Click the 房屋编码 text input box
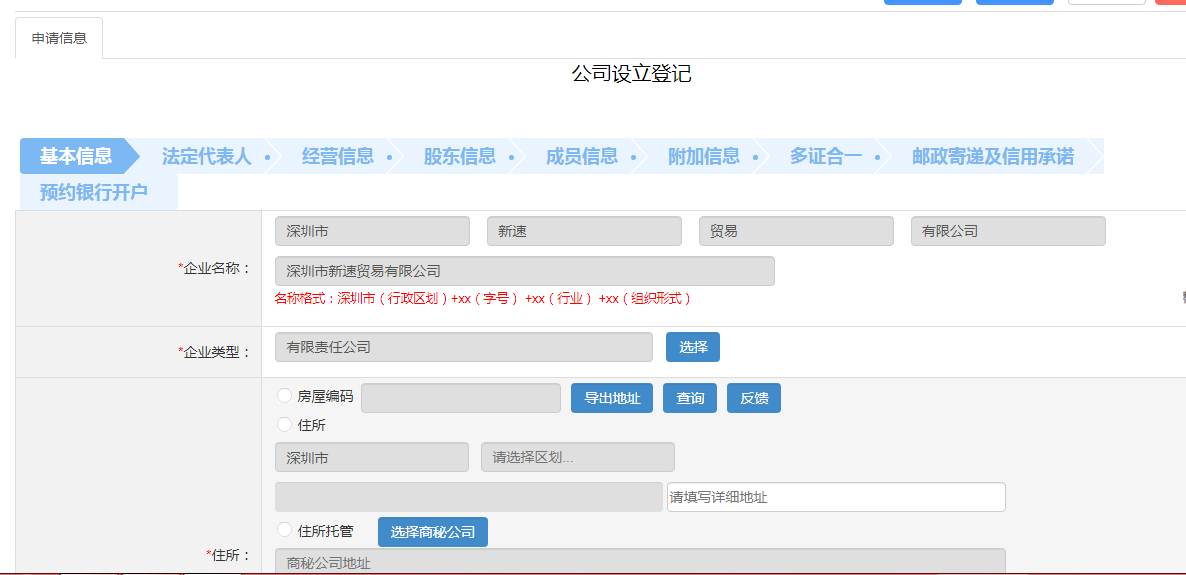Viewport: 1186px width, 575px height. click(460, 398)
